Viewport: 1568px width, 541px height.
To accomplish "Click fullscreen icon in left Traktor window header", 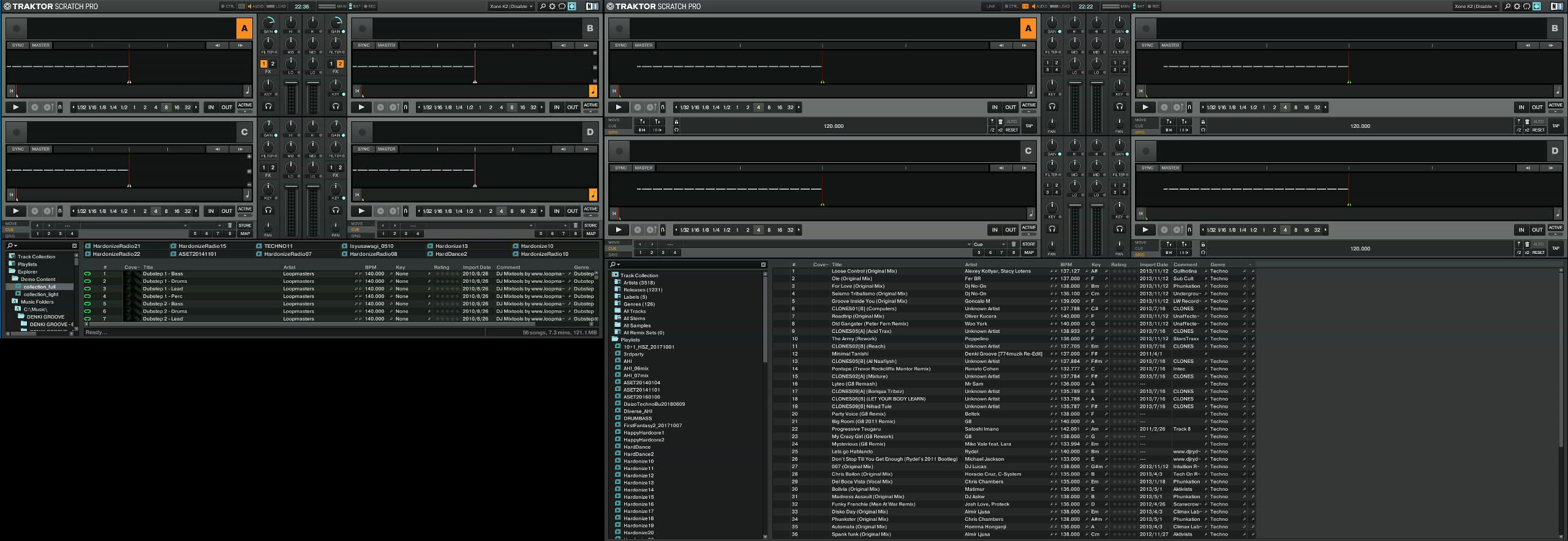I will tap(572, 6).
